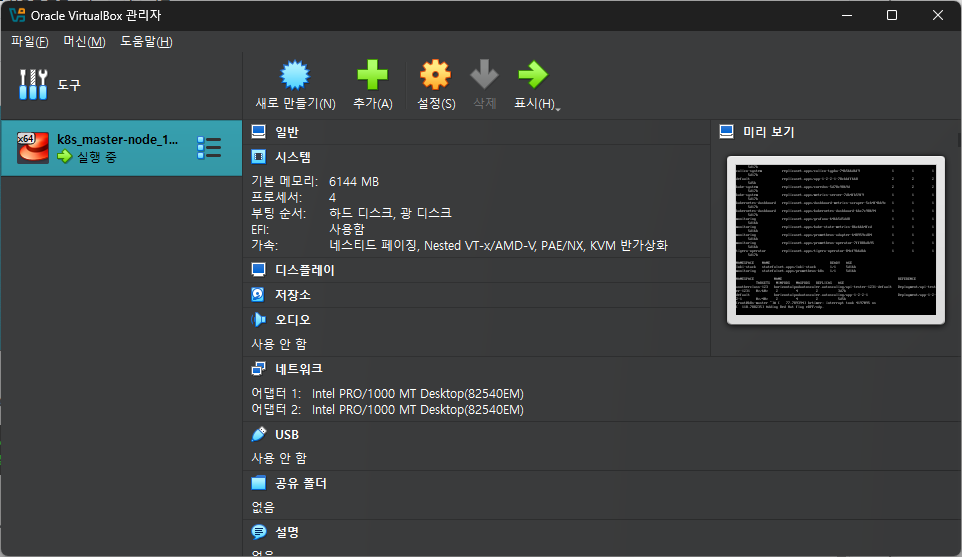Click the VirtualBox logo in title bar
This screenshot has width=962, height=557.
pyautogui.click(x=17, y=15)
